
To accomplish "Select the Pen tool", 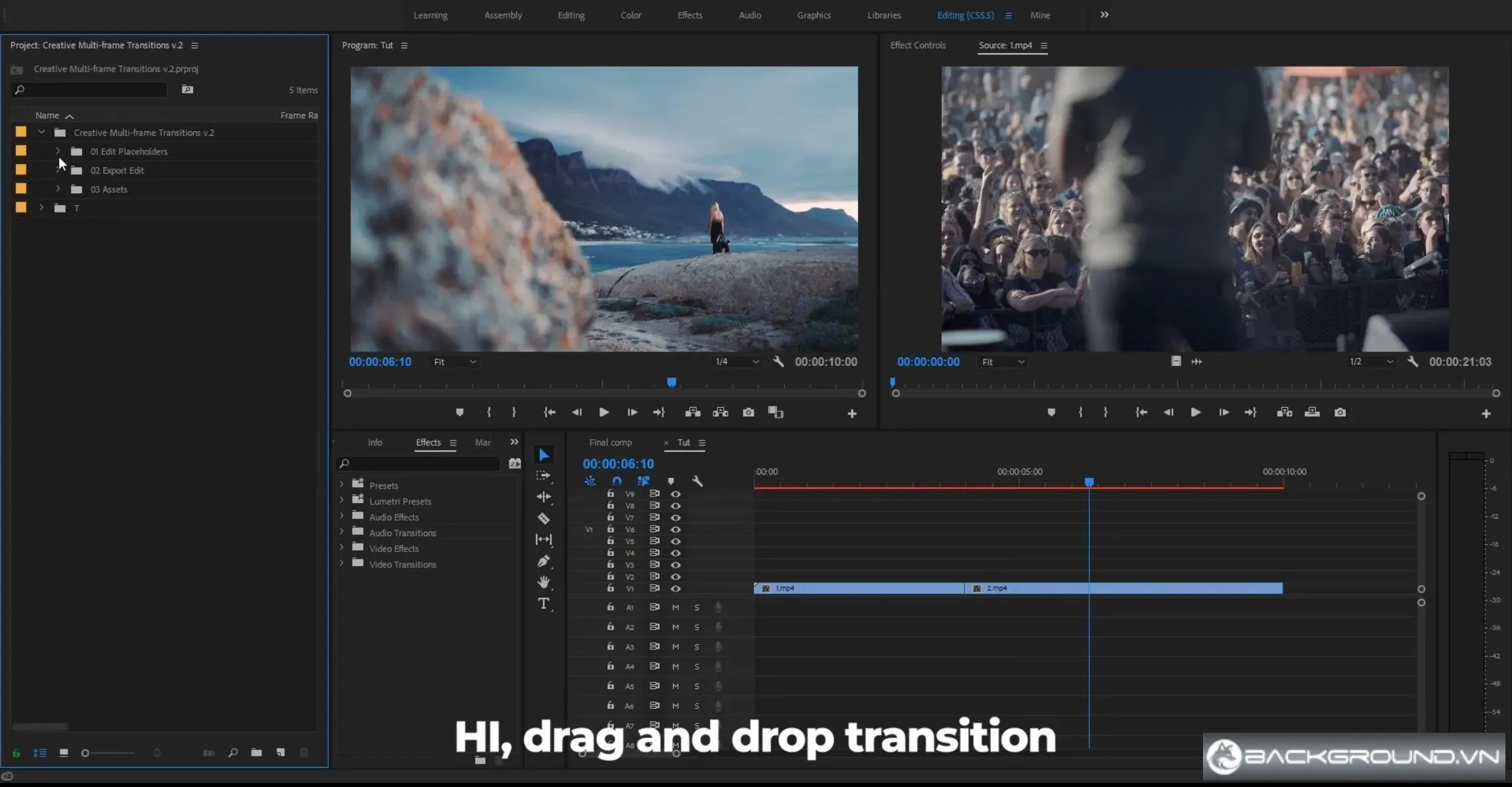I will click(543, 561).
